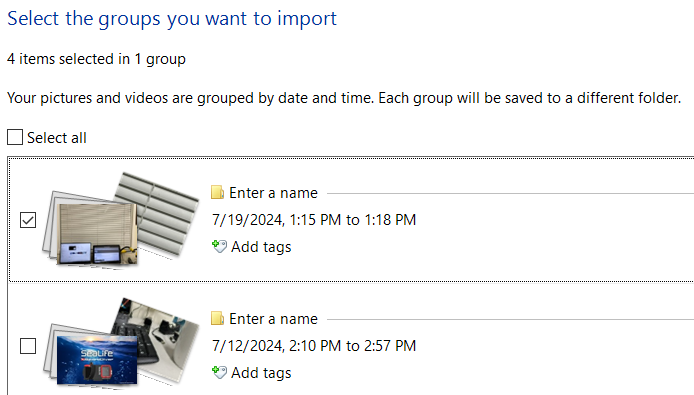Check the 7/12/2024 group checkbox
The height and width of the screenshot is (395, 694).
(x=28, y=346)
